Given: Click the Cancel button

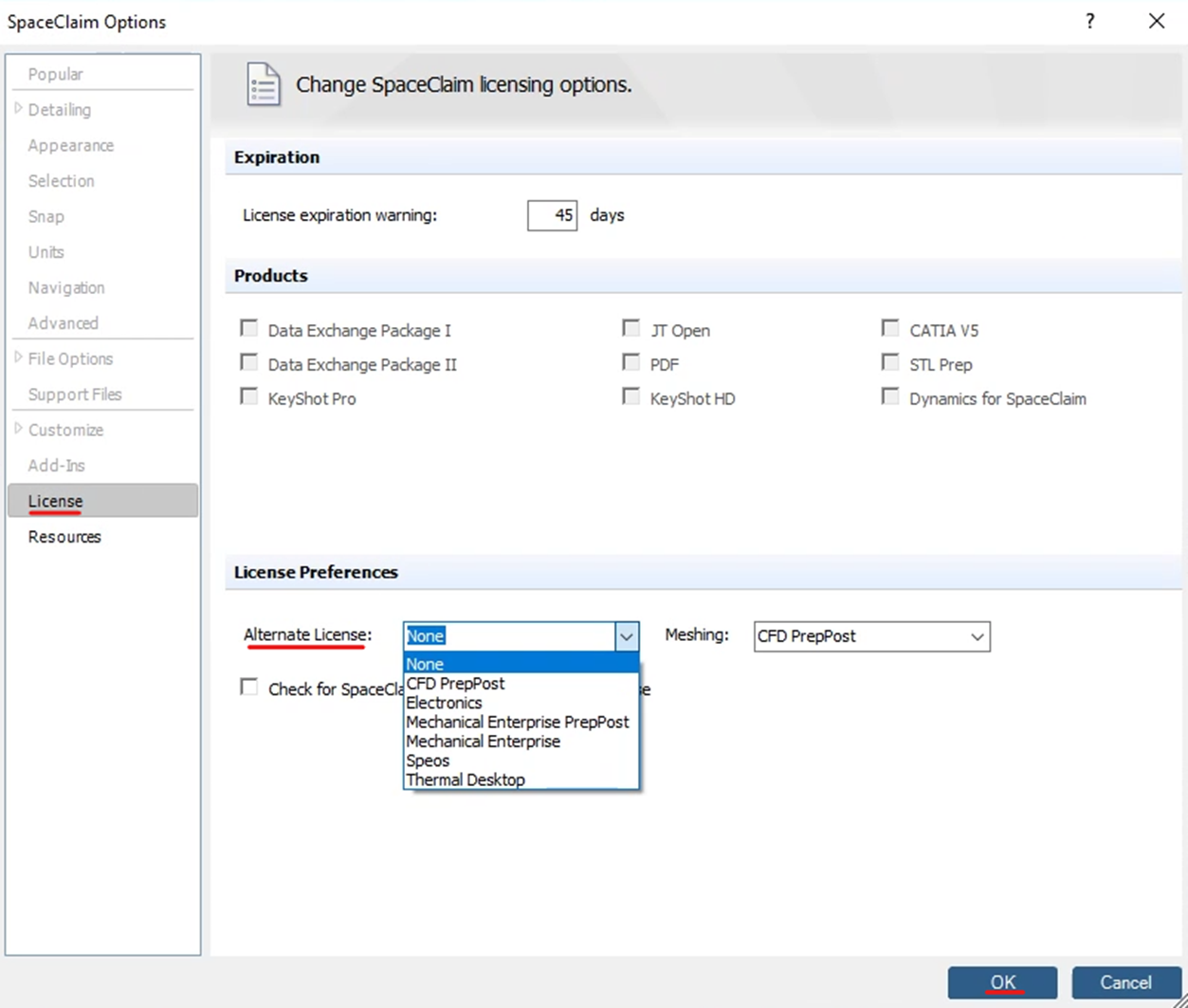Looking at the screenshot, I should click(1125, 982).
